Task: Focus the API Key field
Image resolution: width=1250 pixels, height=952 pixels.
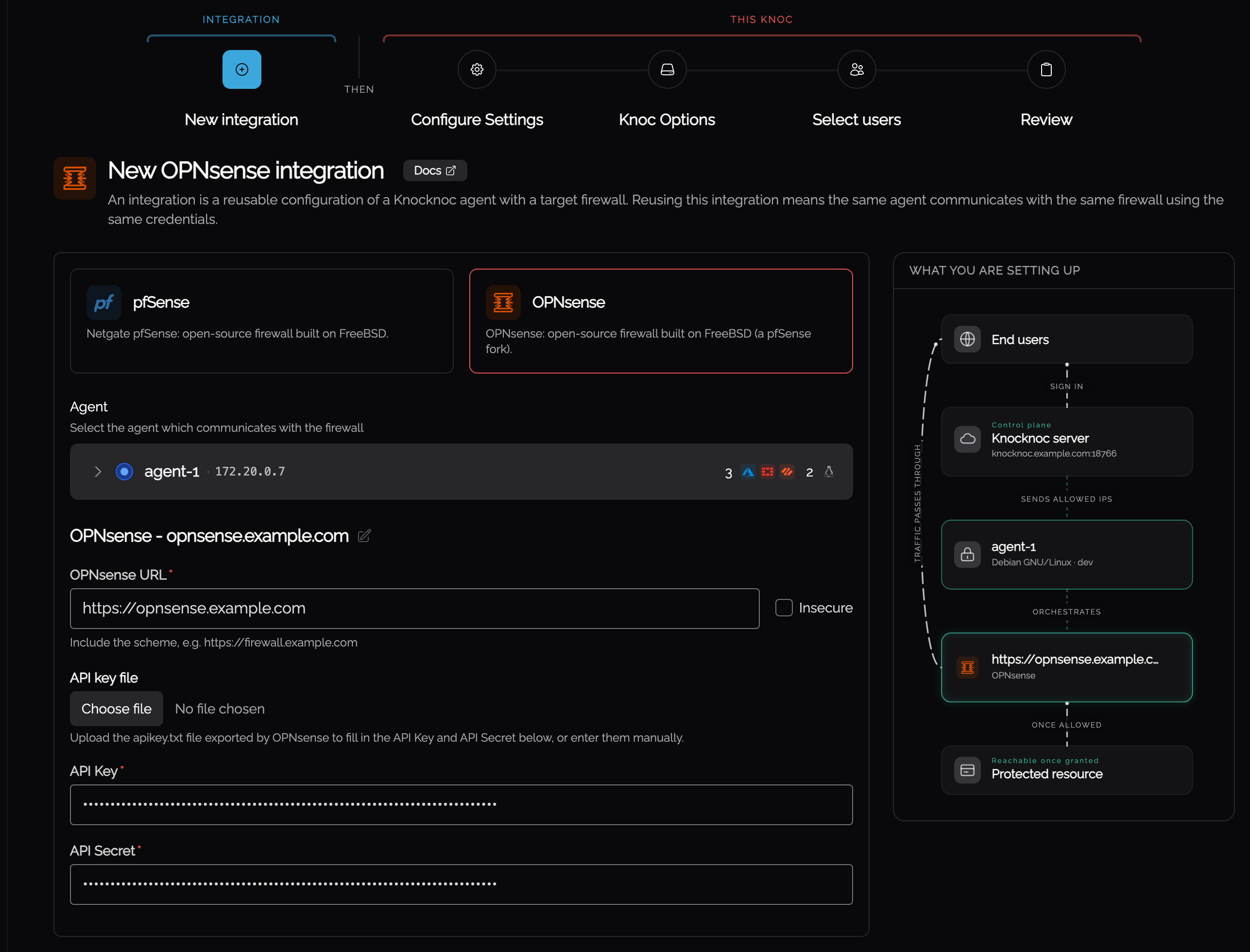Action: (x=461, y=804)
